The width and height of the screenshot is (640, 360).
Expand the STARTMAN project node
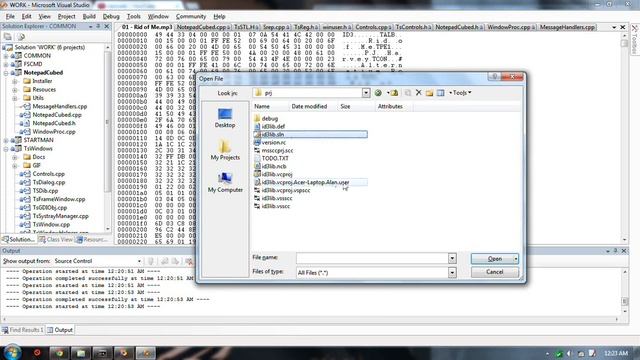click(6, 140)
